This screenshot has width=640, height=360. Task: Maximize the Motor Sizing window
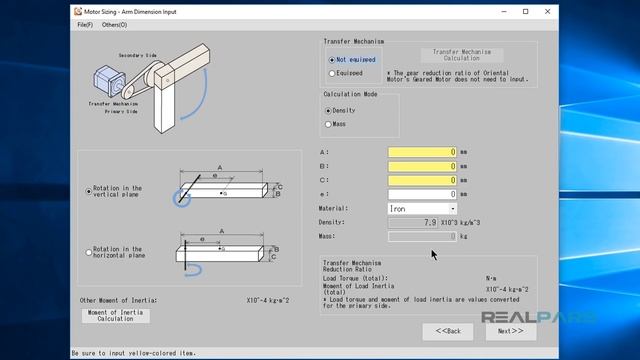(526, 12)
